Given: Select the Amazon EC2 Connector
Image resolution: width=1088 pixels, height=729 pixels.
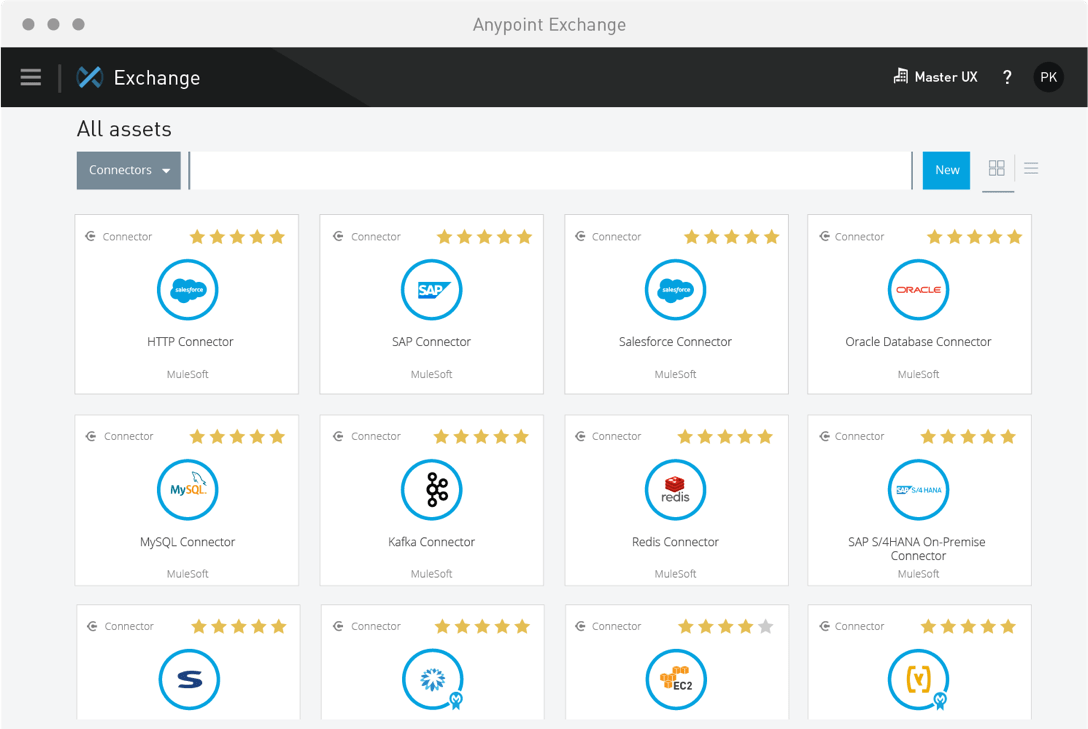Looking at the screenshot, I should tap(675, 680).
